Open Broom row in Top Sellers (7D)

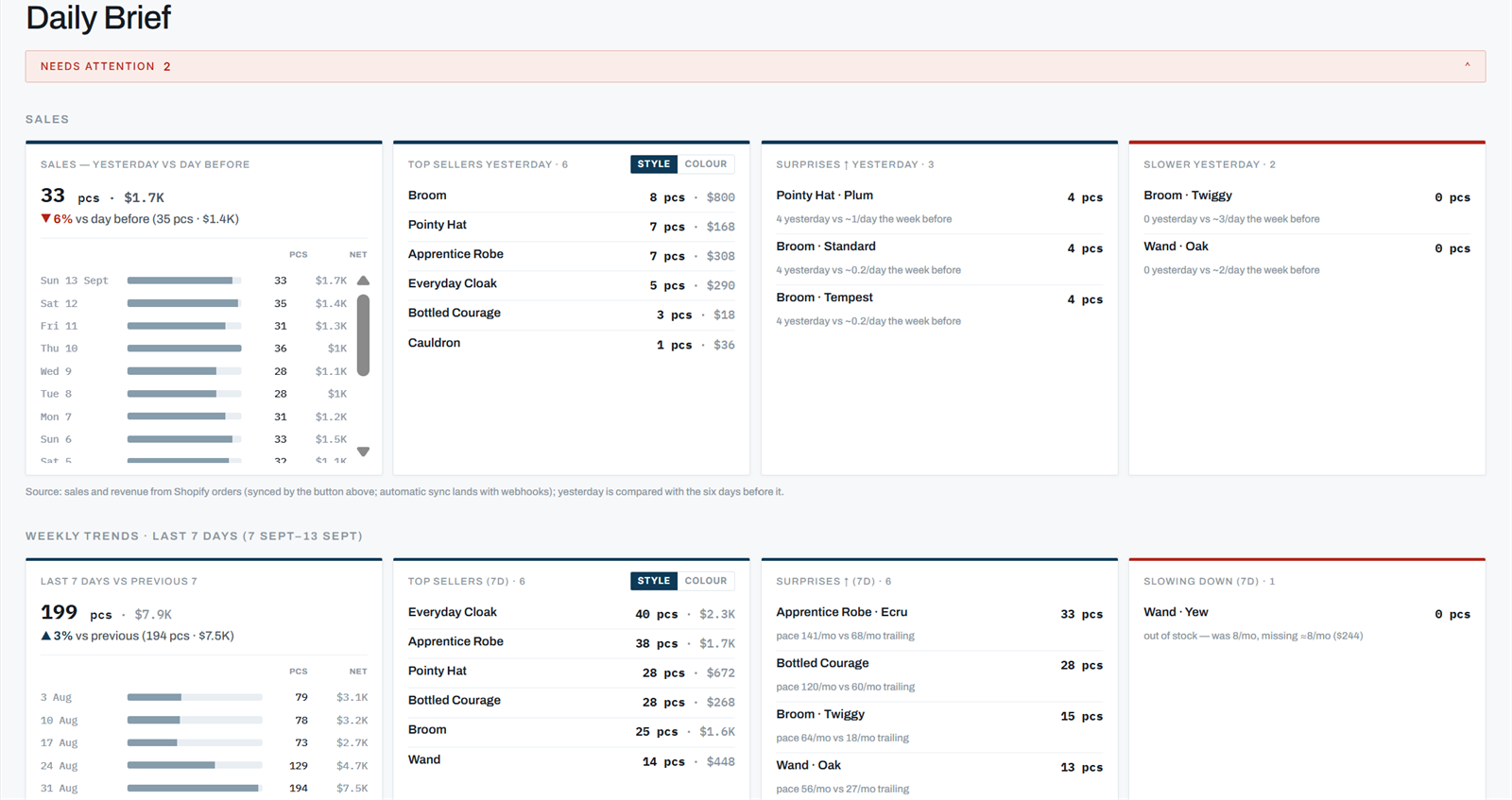[x=571, y=731]
